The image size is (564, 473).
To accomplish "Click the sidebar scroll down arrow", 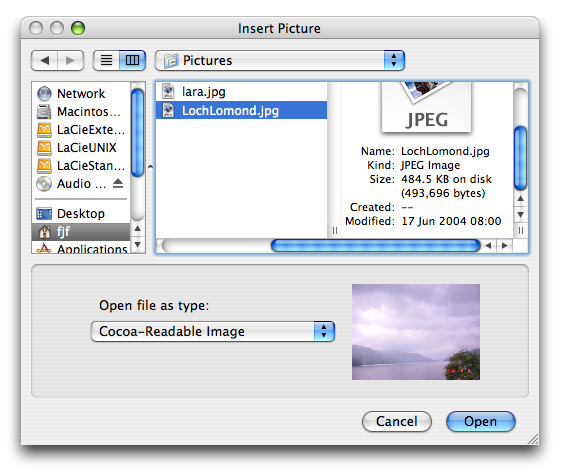I will tap(137, 245).
